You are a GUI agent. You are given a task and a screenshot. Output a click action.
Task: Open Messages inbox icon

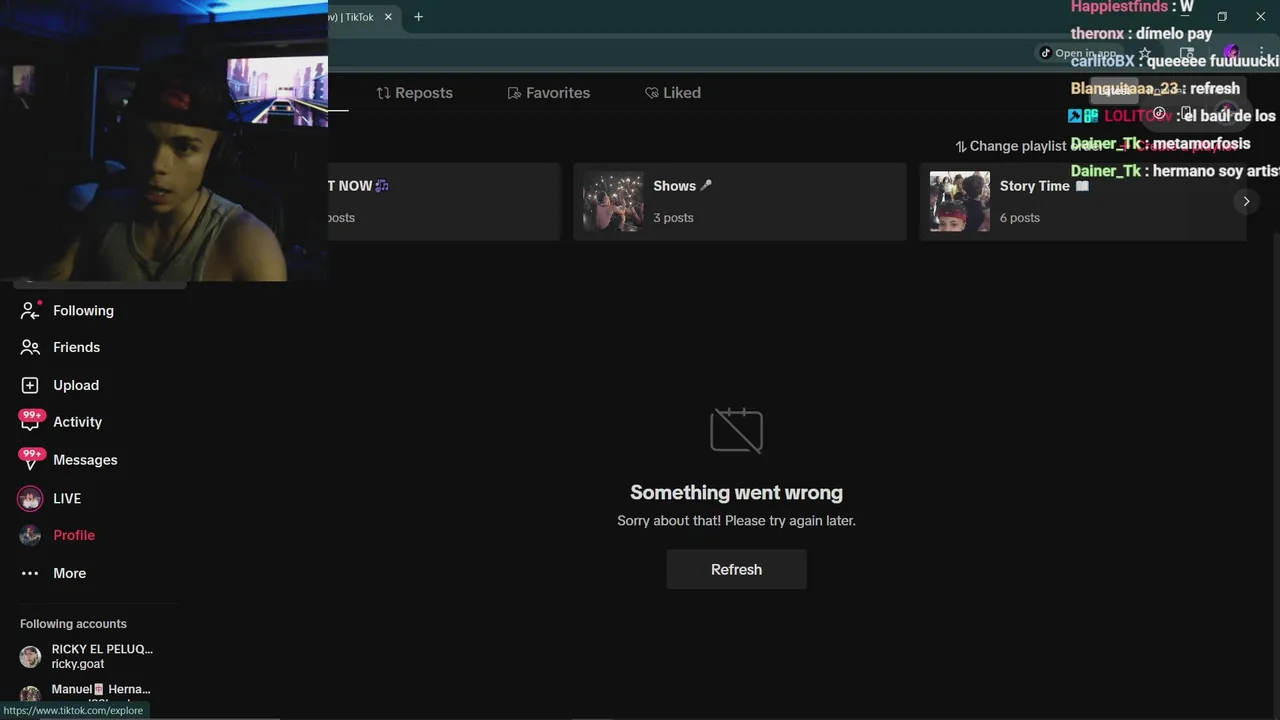tap(30, 460)
